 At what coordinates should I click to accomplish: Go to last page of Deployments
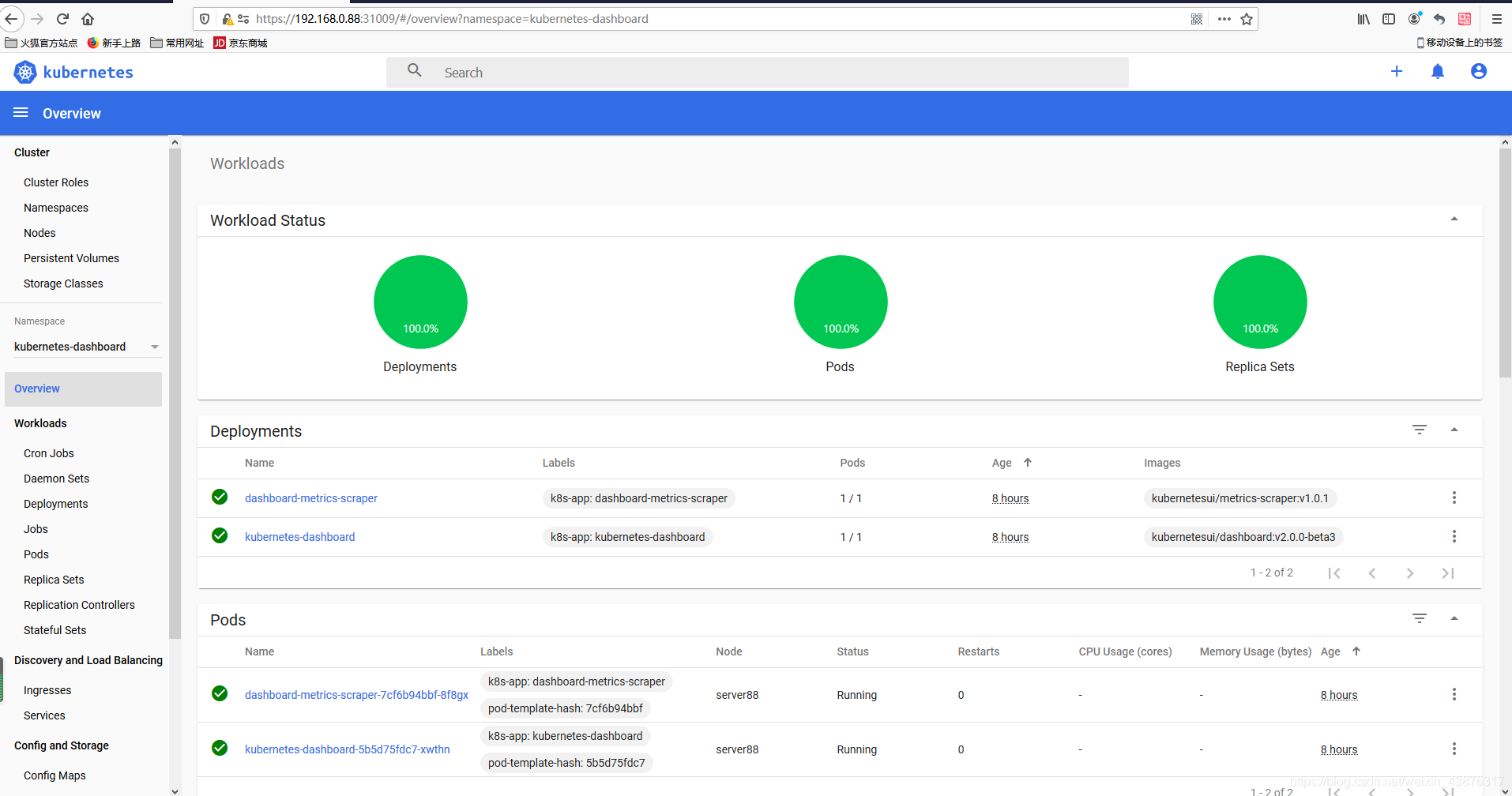click(1448, 573)
